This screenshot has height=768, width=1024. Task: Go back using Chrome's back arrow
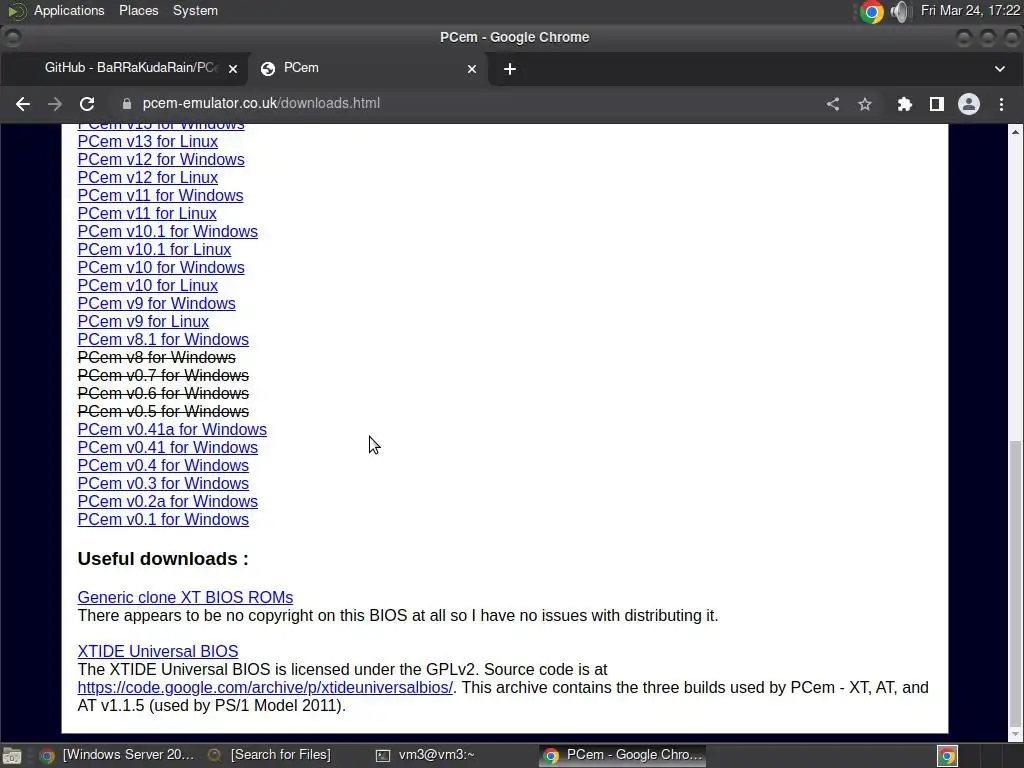click(x=23, y=104)
